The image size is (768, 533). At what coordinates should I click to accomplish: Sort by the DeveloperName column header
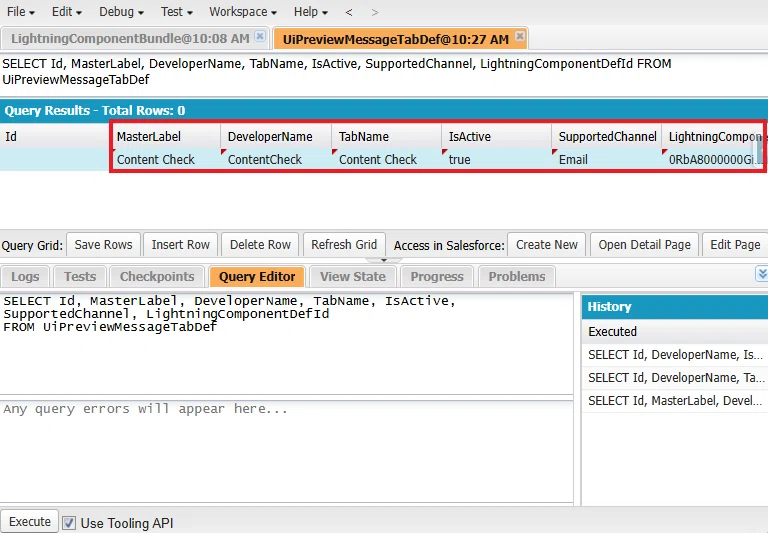(x=276, y=137)
